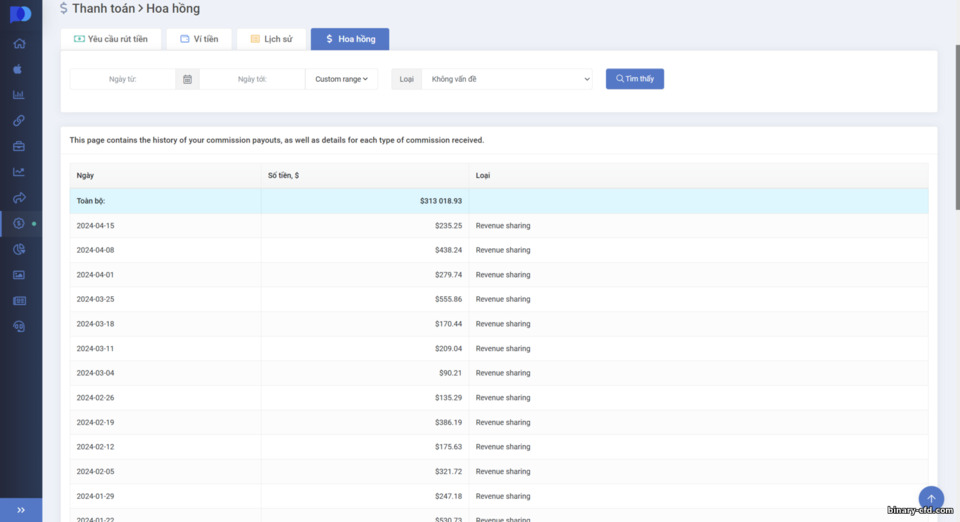Viewport: 960px width, 522px height.
Task: Click the page vertical scrollbar
Action: point(957,127)
